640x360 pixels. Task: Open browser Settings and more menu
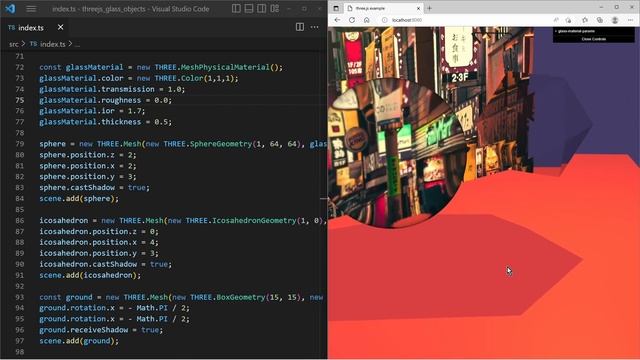coord(630,20)
